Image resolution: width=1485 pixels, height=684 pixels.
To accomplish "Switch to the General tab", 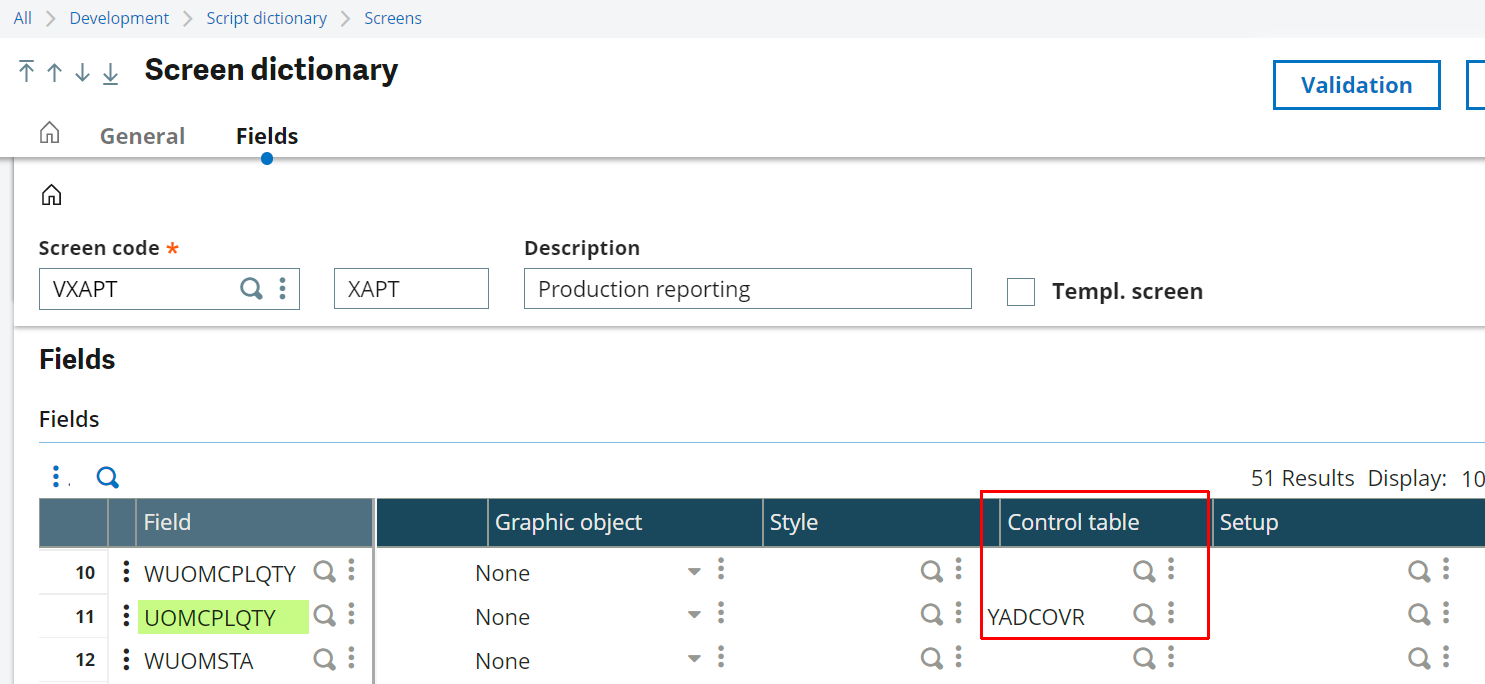I will pyautogui.click(x=142, y=136).
